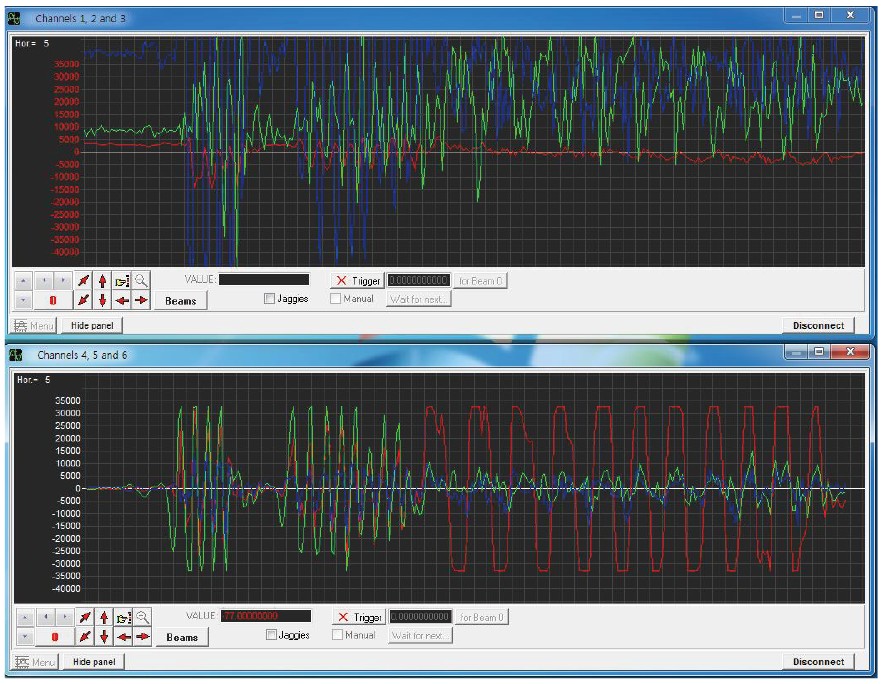Viewport: 883px width, 684px height.
Task: Click yellow pointing-hand icon in Channels 4, 5 and 6 panel
Action: point(123,617)
